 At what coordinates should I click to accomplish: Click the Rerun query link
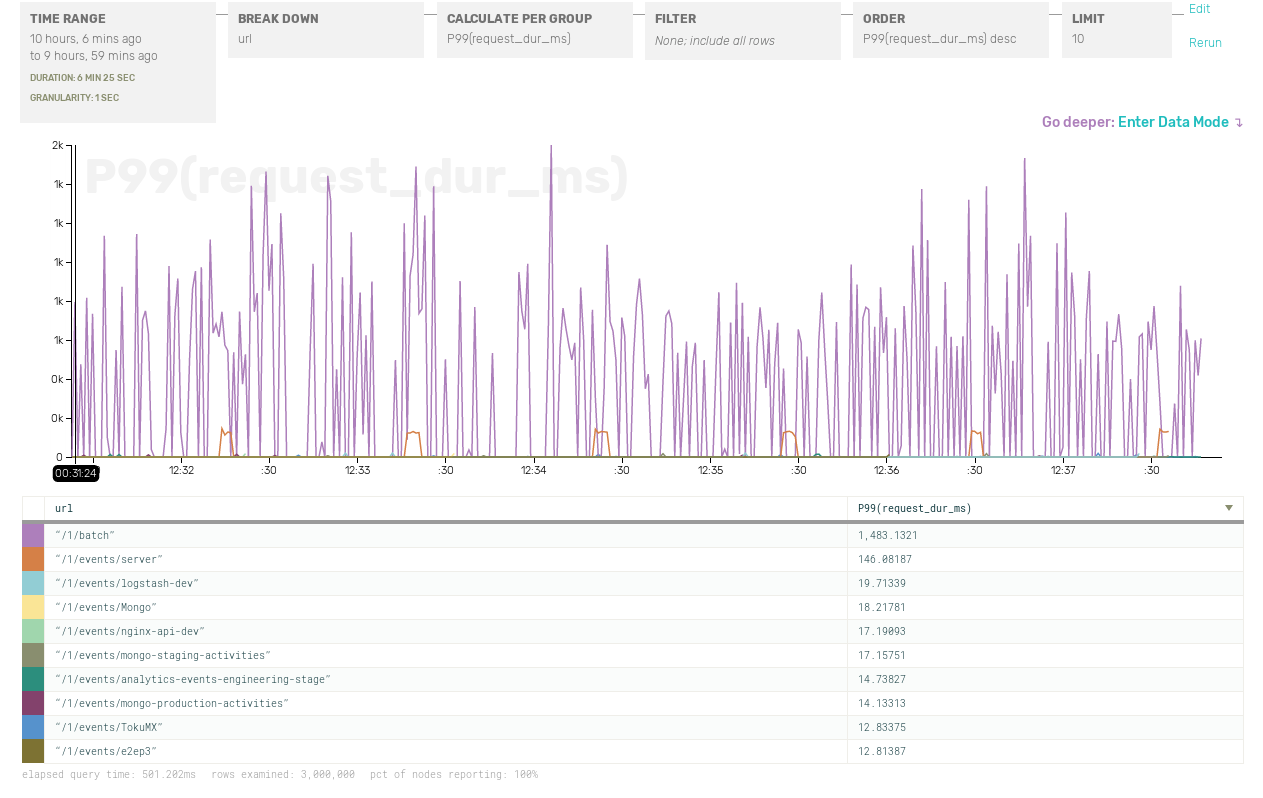1205,43
